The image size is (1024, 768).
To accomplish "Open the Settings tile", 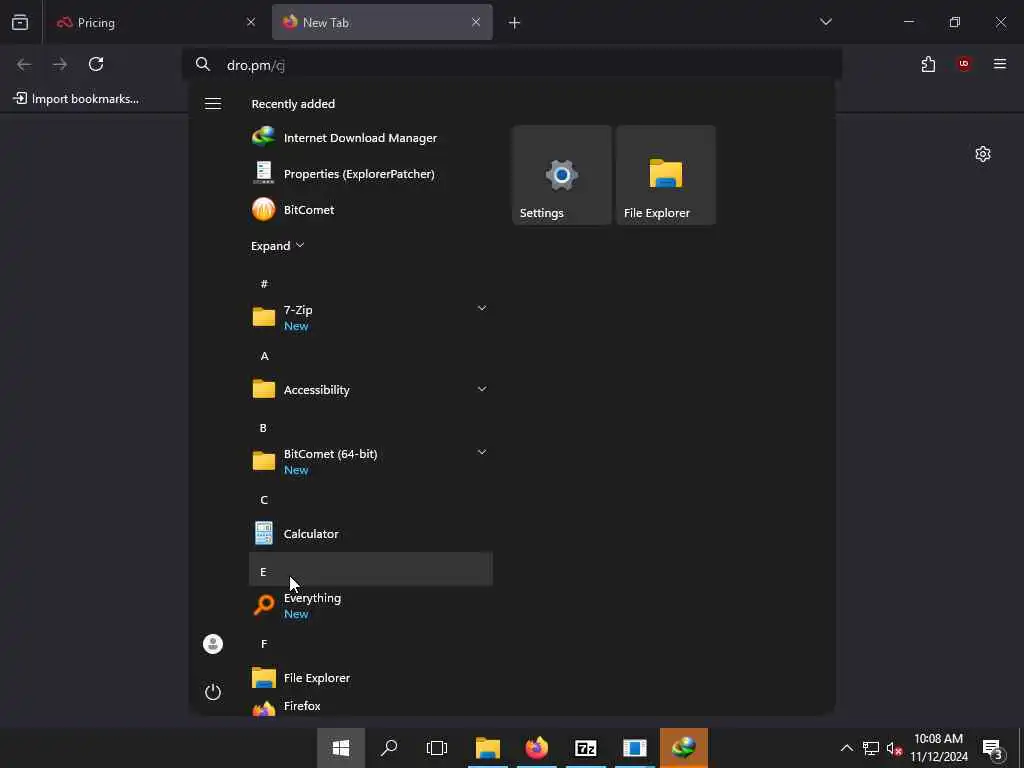I will (562, 175).
